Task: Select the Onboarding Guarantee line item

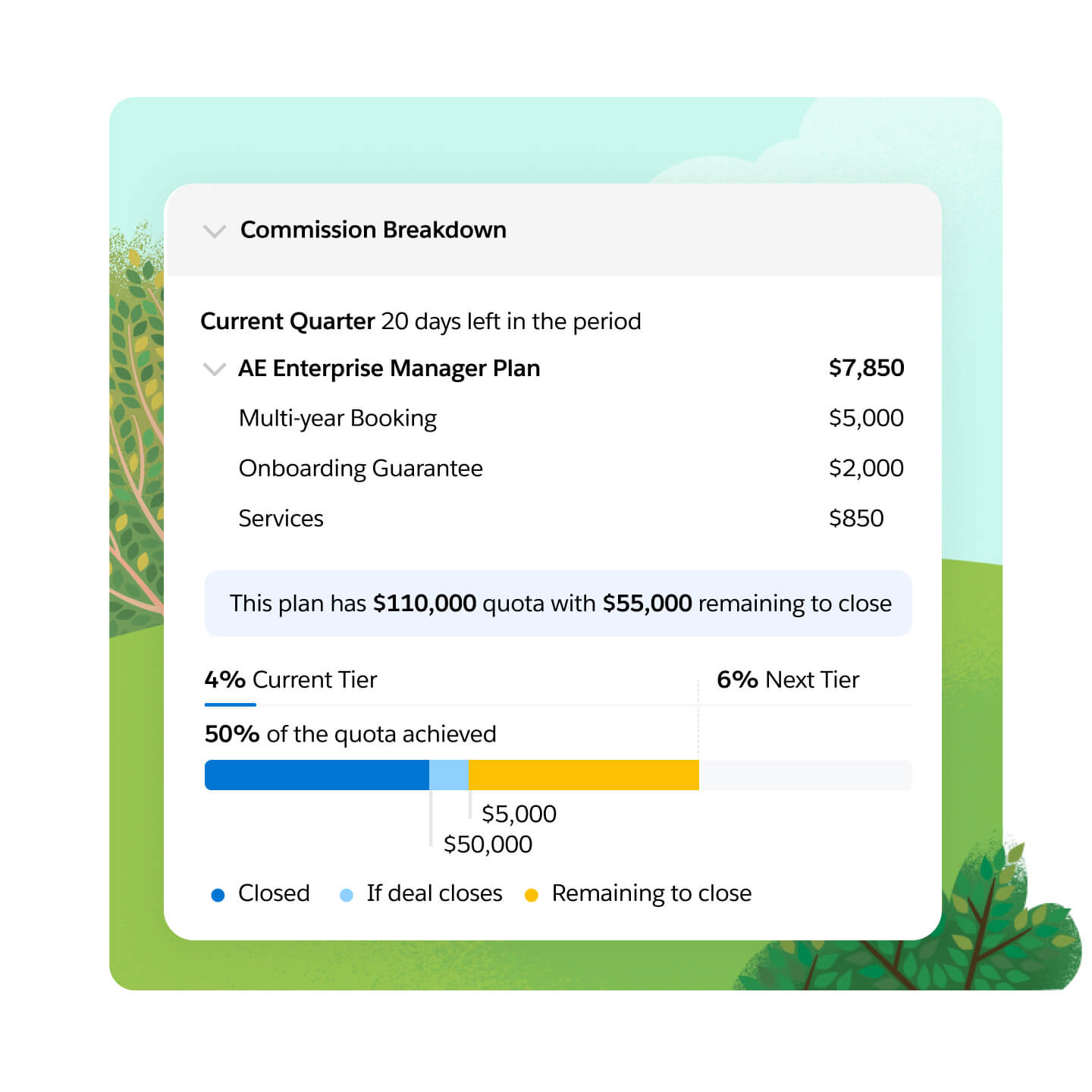Action: click(x=360, y=469)
